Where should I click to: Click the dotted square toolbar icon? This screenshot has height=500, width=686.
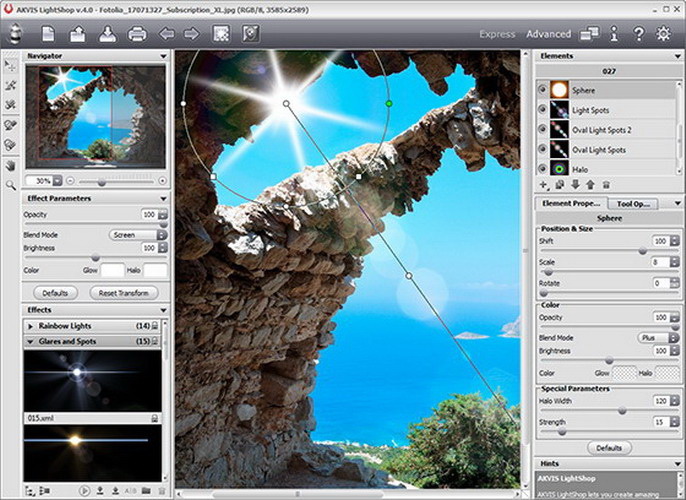221,34
